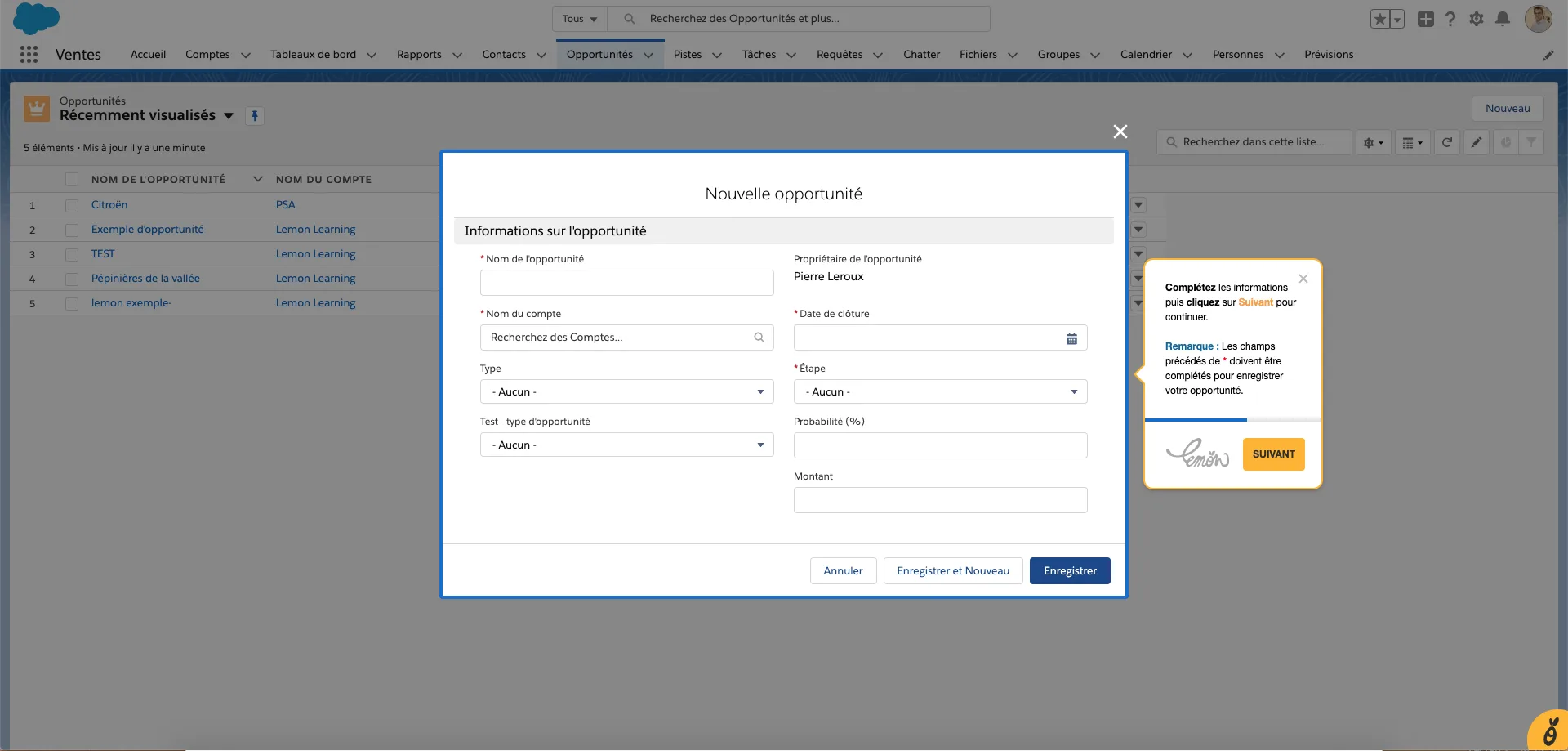Toggle the select-all rows checkbox
The height and width of the screenshot is (751, 1568).
(x=72, y=180)
